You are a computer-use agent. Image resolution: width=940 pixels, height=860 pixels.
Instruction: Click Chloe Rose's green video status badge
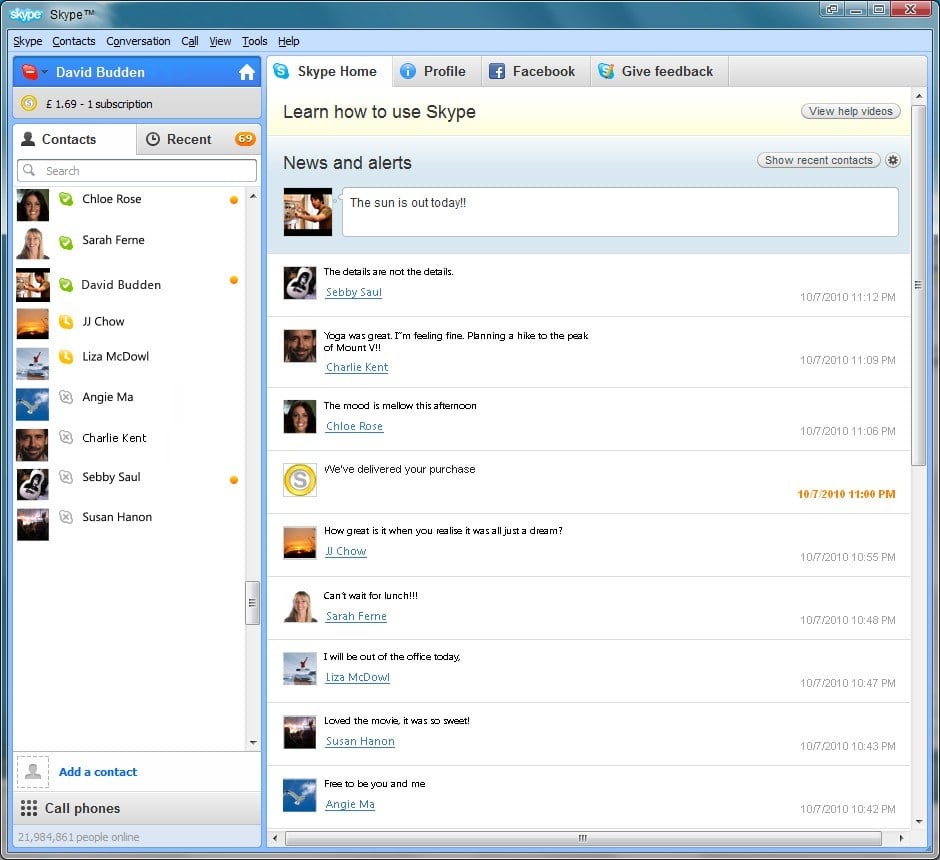point(67,198)
